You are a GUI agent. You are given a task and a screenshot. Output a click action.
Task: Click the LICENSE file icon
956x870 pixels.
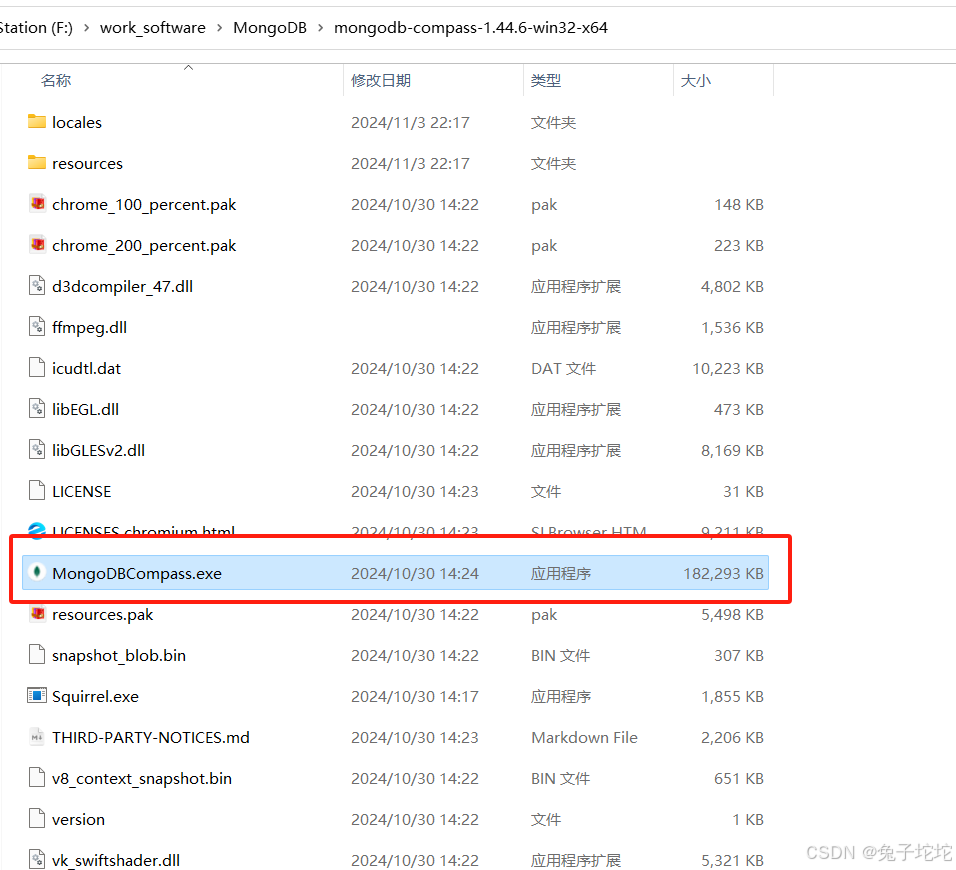point(37,490)
